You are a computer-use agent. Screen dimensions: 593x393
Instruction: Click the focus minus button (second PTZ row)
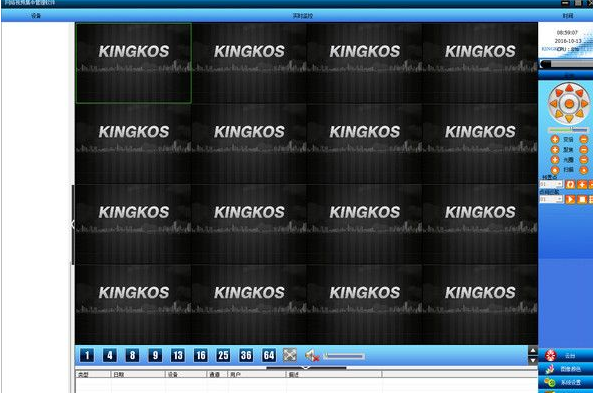[584, 149]
